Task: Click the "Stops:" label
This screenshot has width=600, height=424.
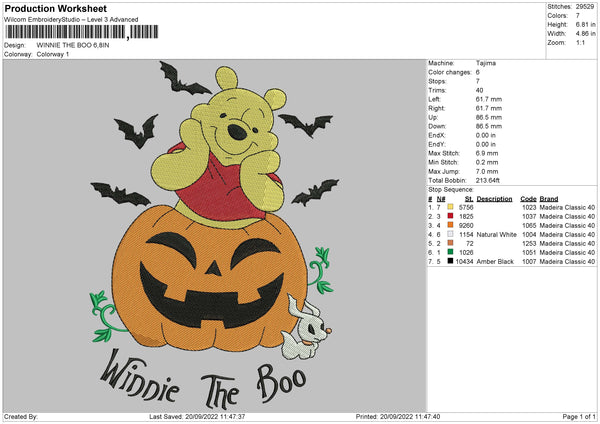Action: pyautogui.click(x=437, y=81)
